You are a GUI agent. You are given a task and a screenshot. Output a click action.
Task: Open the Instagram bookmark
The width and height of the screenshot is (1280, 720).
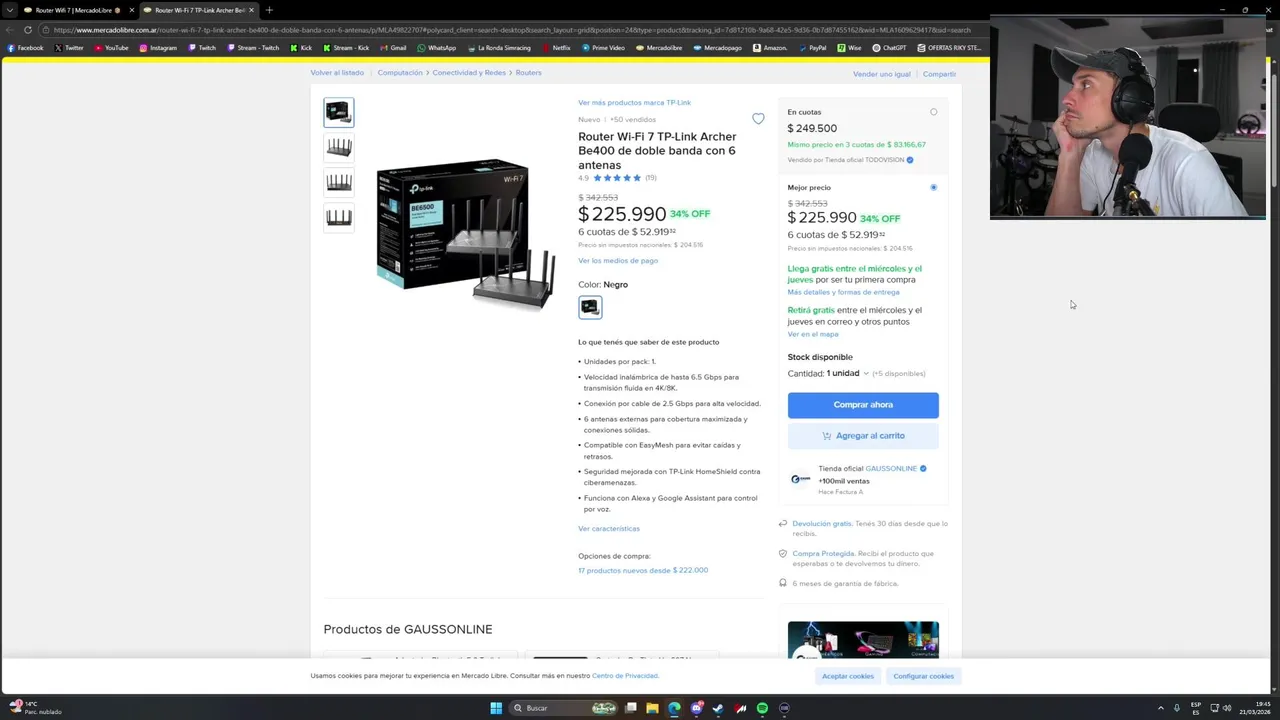click(x=158, y=47)
